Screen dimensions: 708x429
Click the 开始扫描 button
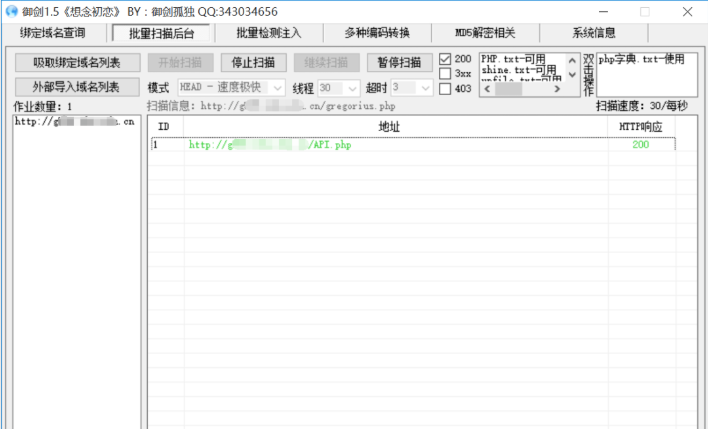coord(180,63)
